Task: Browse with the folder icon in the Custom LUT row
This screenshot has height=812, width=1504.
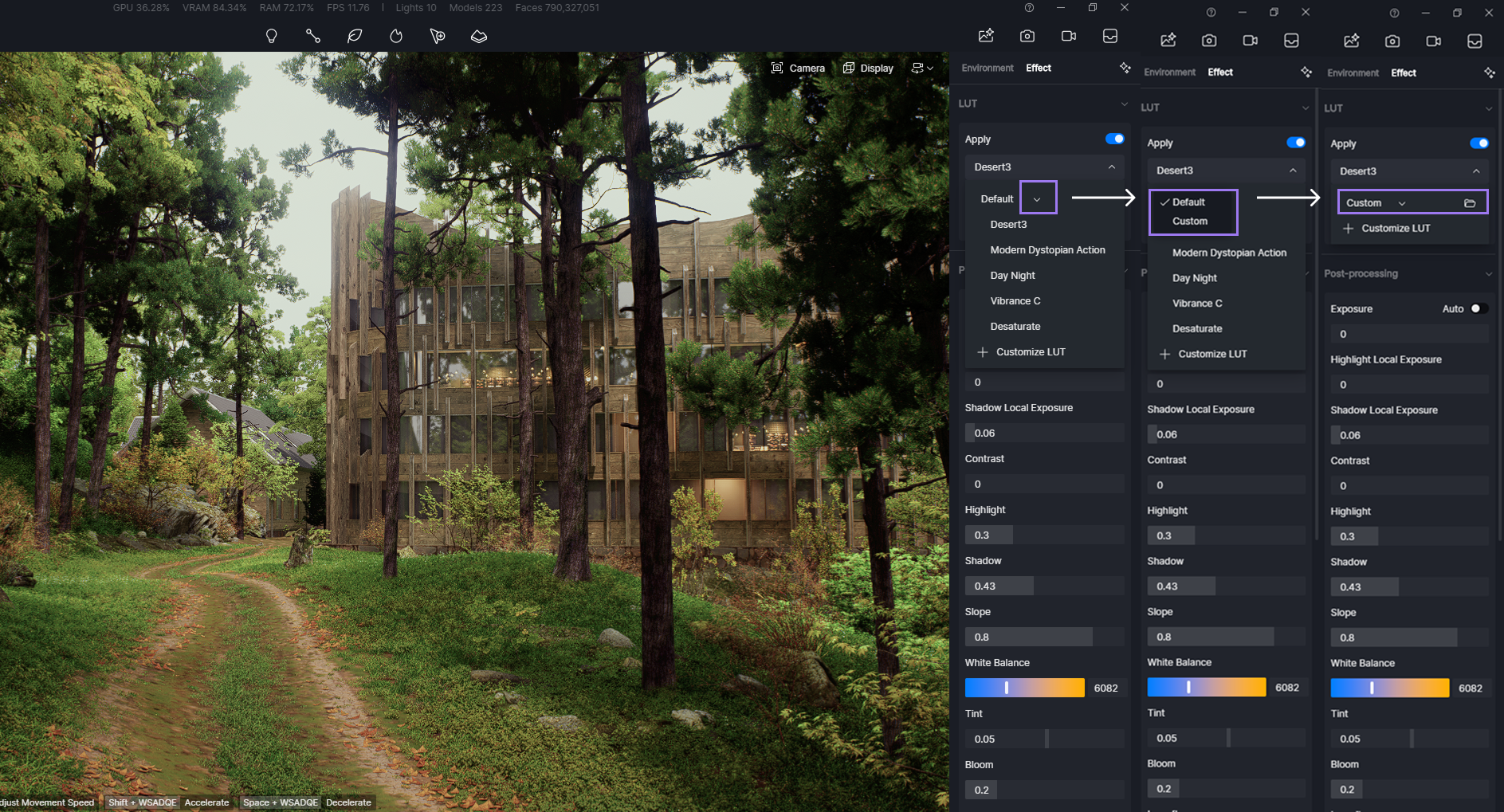Action: click(1470, 203)
